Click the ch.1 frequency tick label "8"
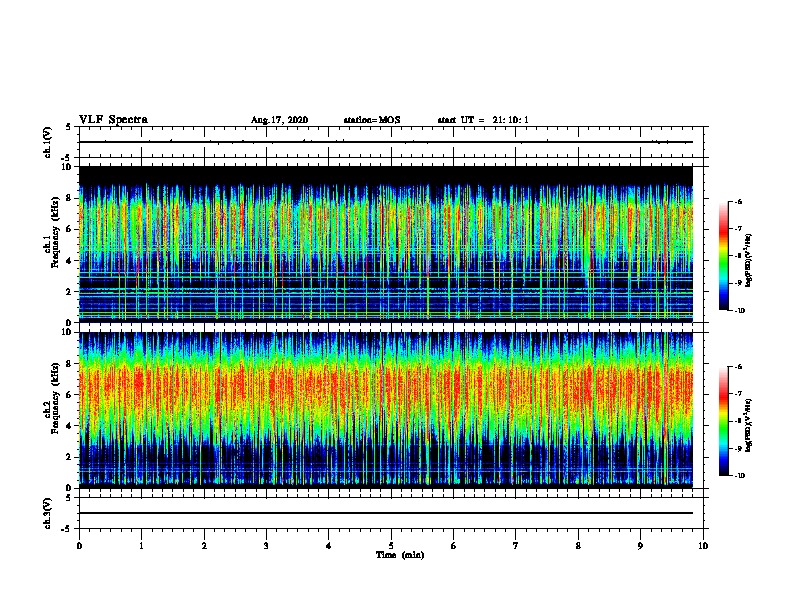This screenshot has width=792, height=612. pyautogui.click(x=70, y=198)
